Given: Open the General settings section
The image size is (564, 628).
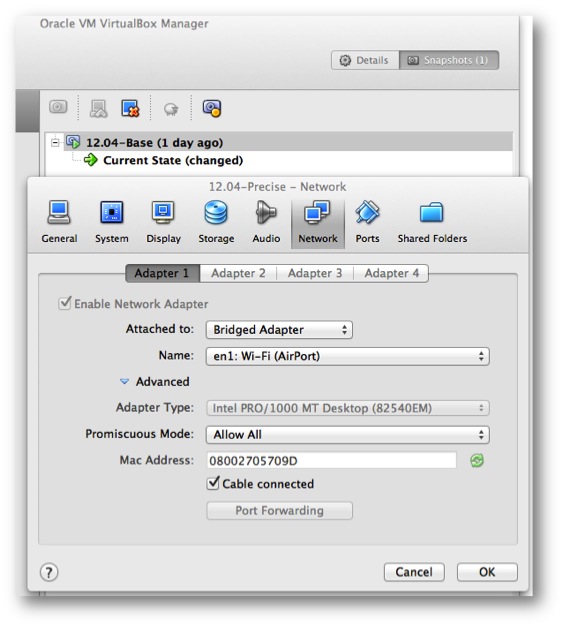Looking at the screenshot, I should [x=59, y=223].
